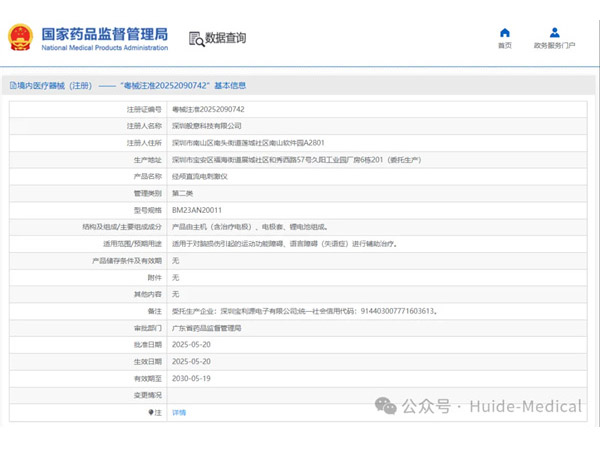Viewport: 600px width, 450px height.
Task: Click registrant name 深圳毅意科技有限公司
Action: pos(206,126)
